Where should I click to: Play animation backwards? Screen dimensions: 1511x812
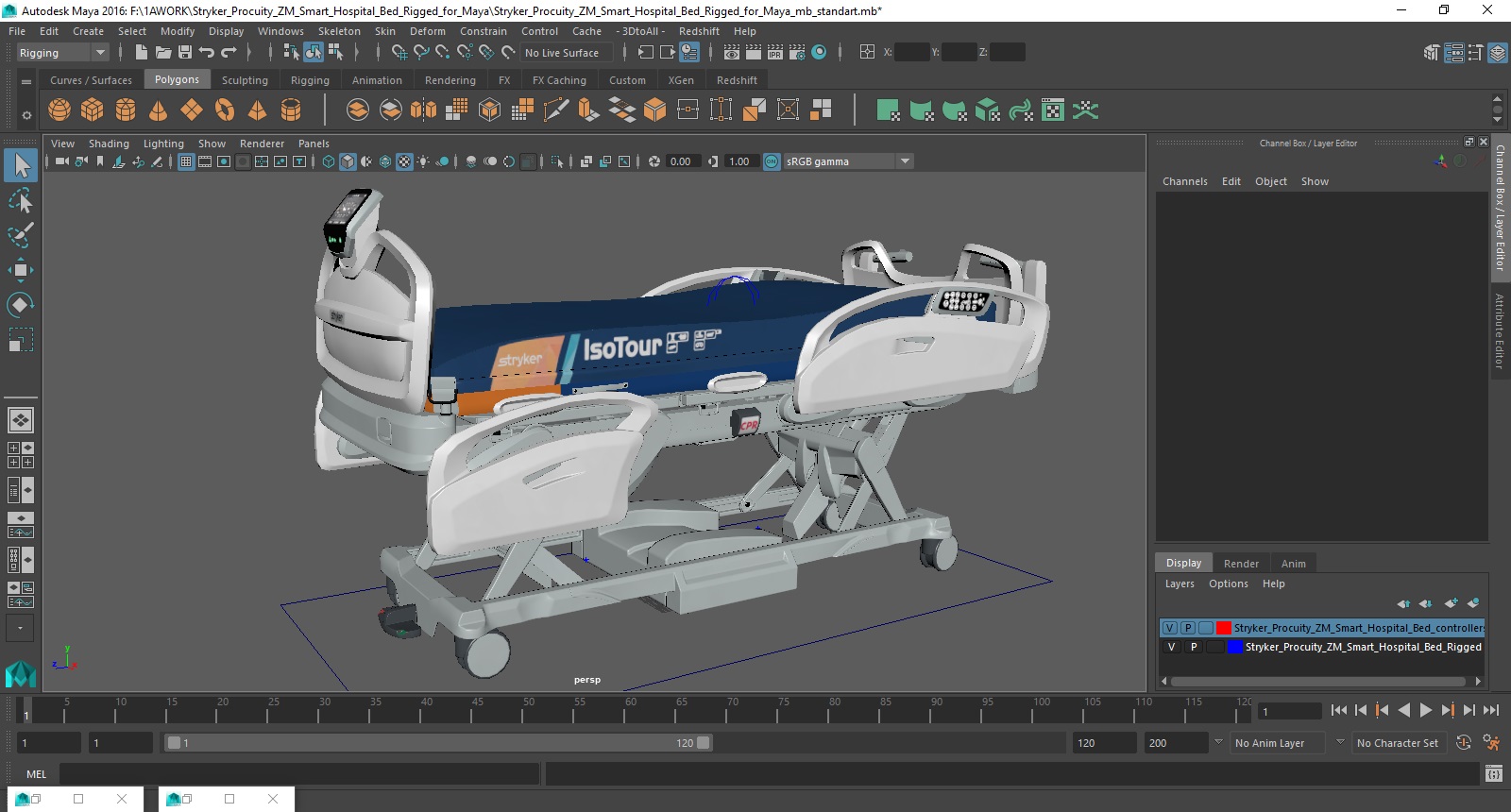[x=1404, y=710]
